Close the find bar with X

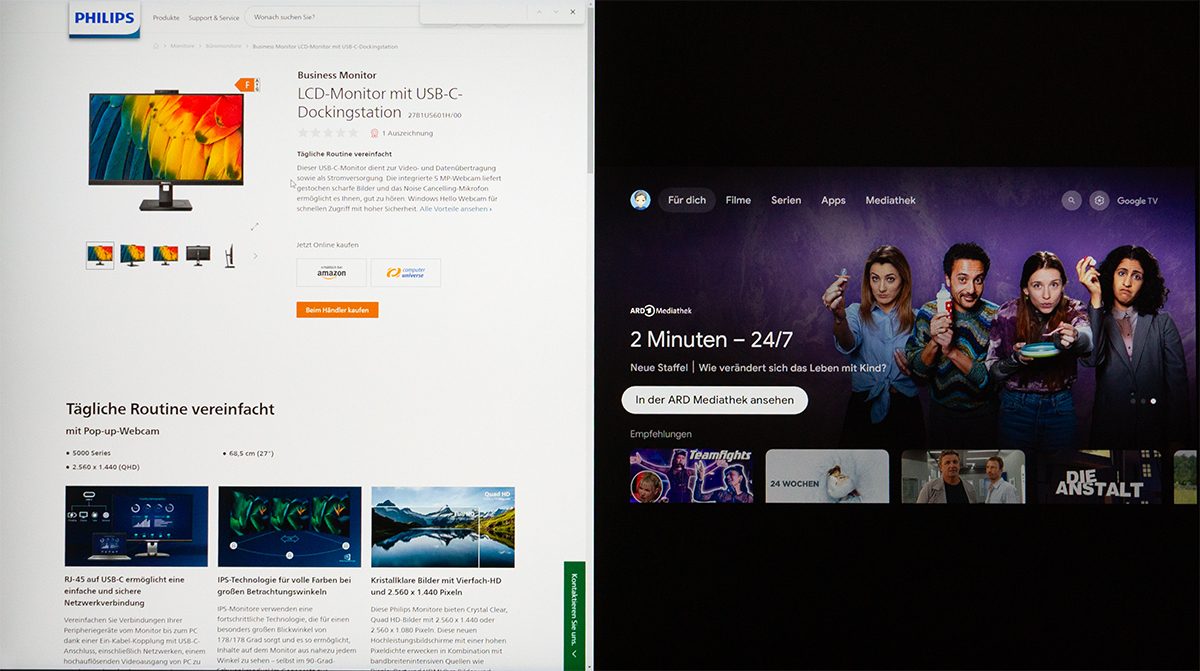tap(574, 12)
